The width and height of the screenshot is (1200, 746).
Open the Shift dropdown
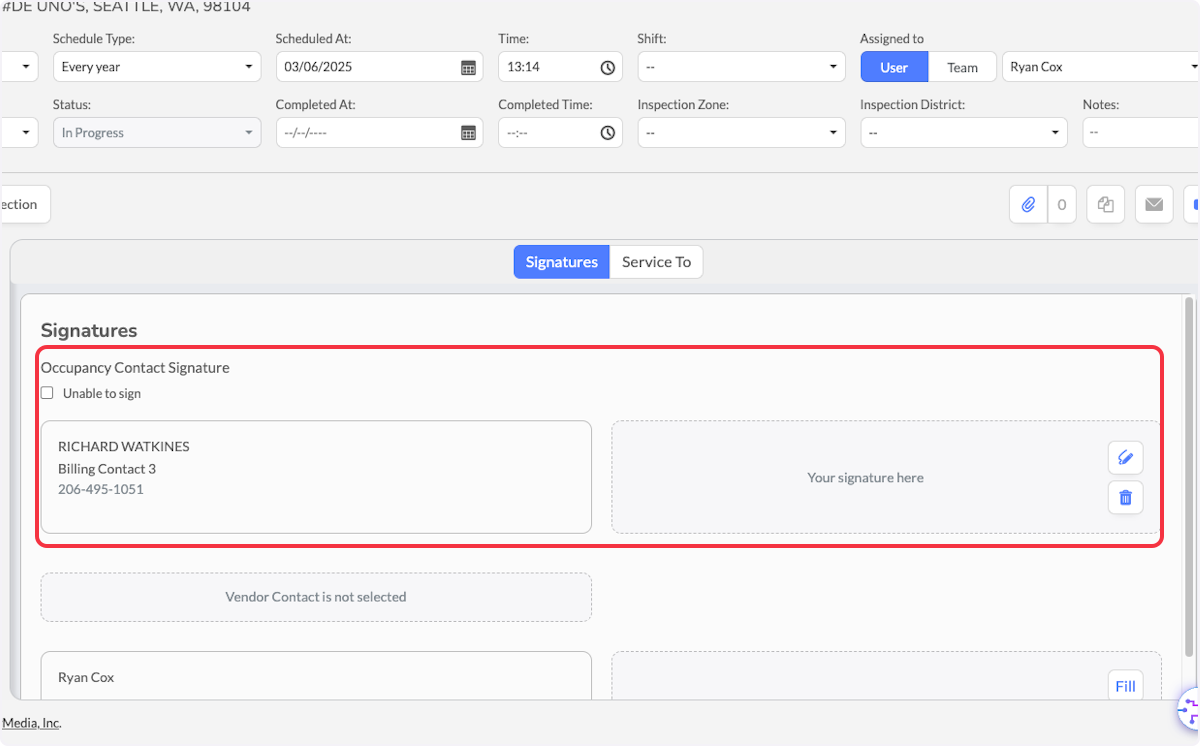point(742,67)
